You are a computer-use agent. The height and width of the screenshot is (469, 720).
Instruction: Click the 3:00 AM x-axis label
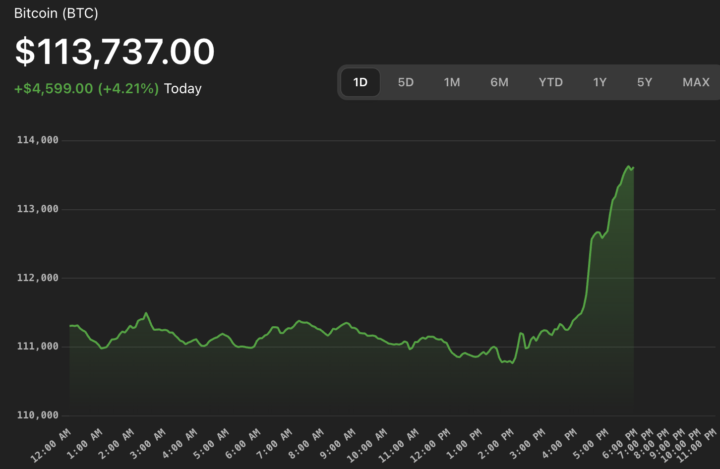148,444
